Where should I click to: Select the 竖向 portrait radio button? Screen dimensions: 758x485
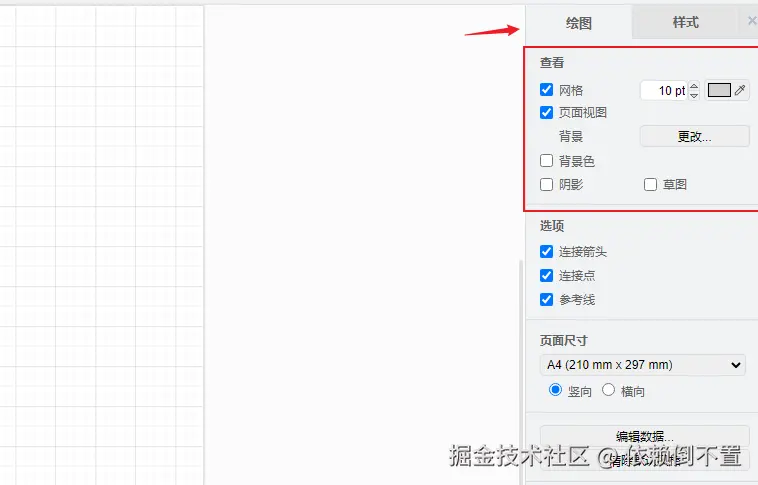point(555,390)
